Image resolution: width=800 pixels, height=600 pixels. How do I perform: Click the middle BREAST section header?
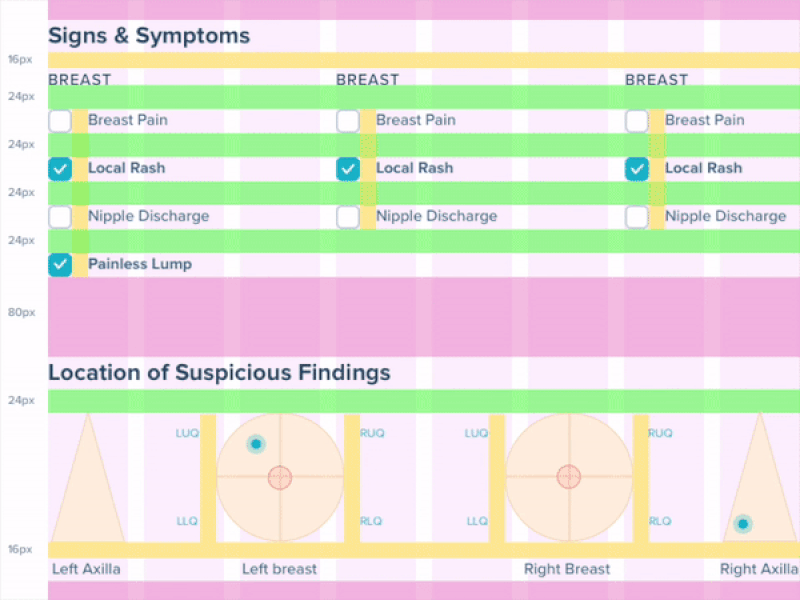click(x=368, y=79)
